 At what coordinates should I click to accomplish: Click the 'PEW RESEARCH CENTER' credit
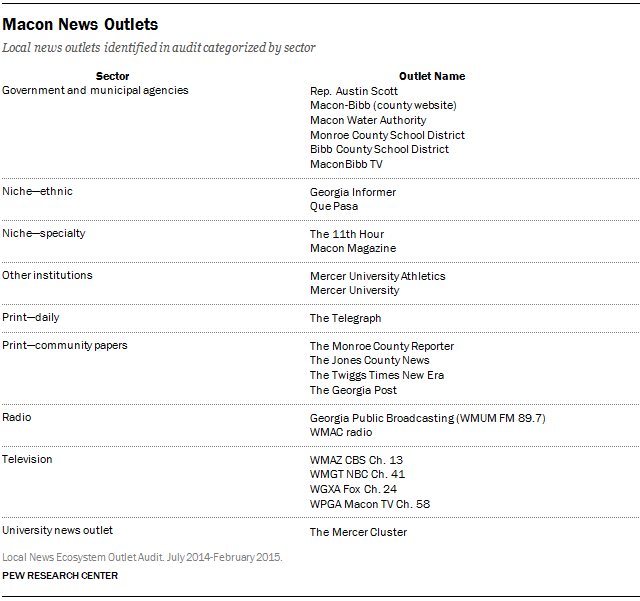click(60, 576)
